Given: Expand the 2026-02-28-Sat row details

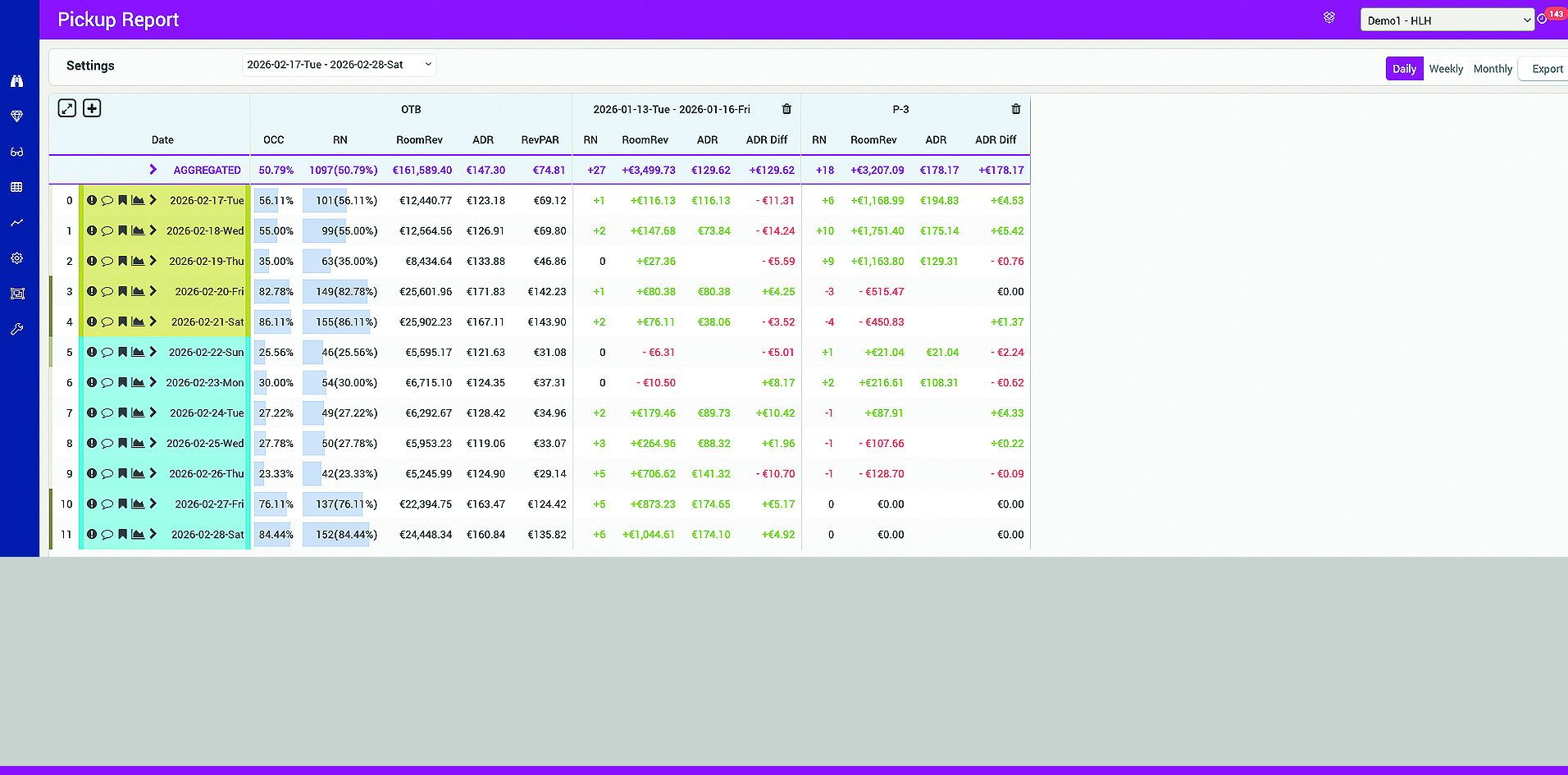Looking at the screenshot, I should tap(153, 534).
